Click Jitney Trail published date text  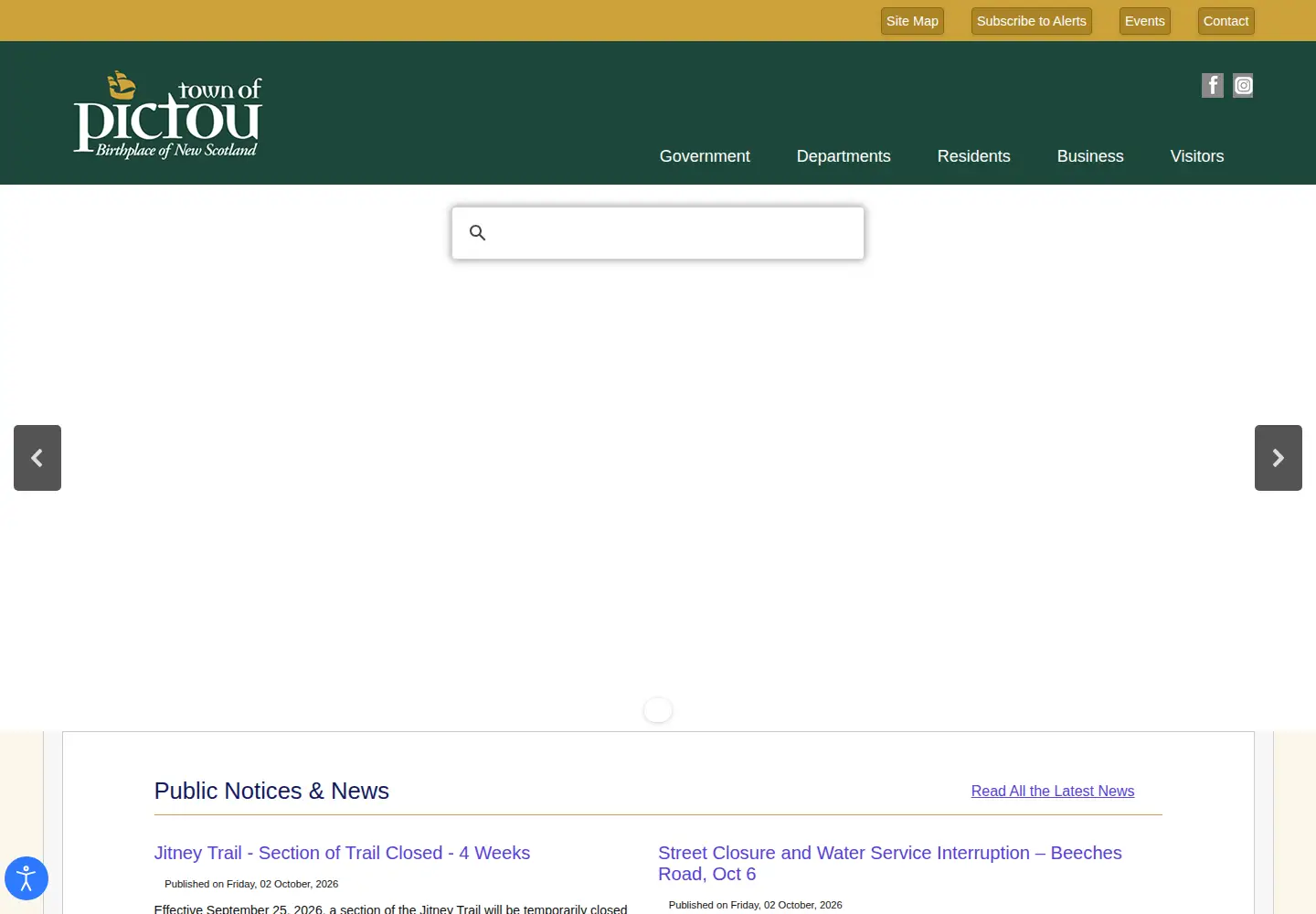coord(251,884)
